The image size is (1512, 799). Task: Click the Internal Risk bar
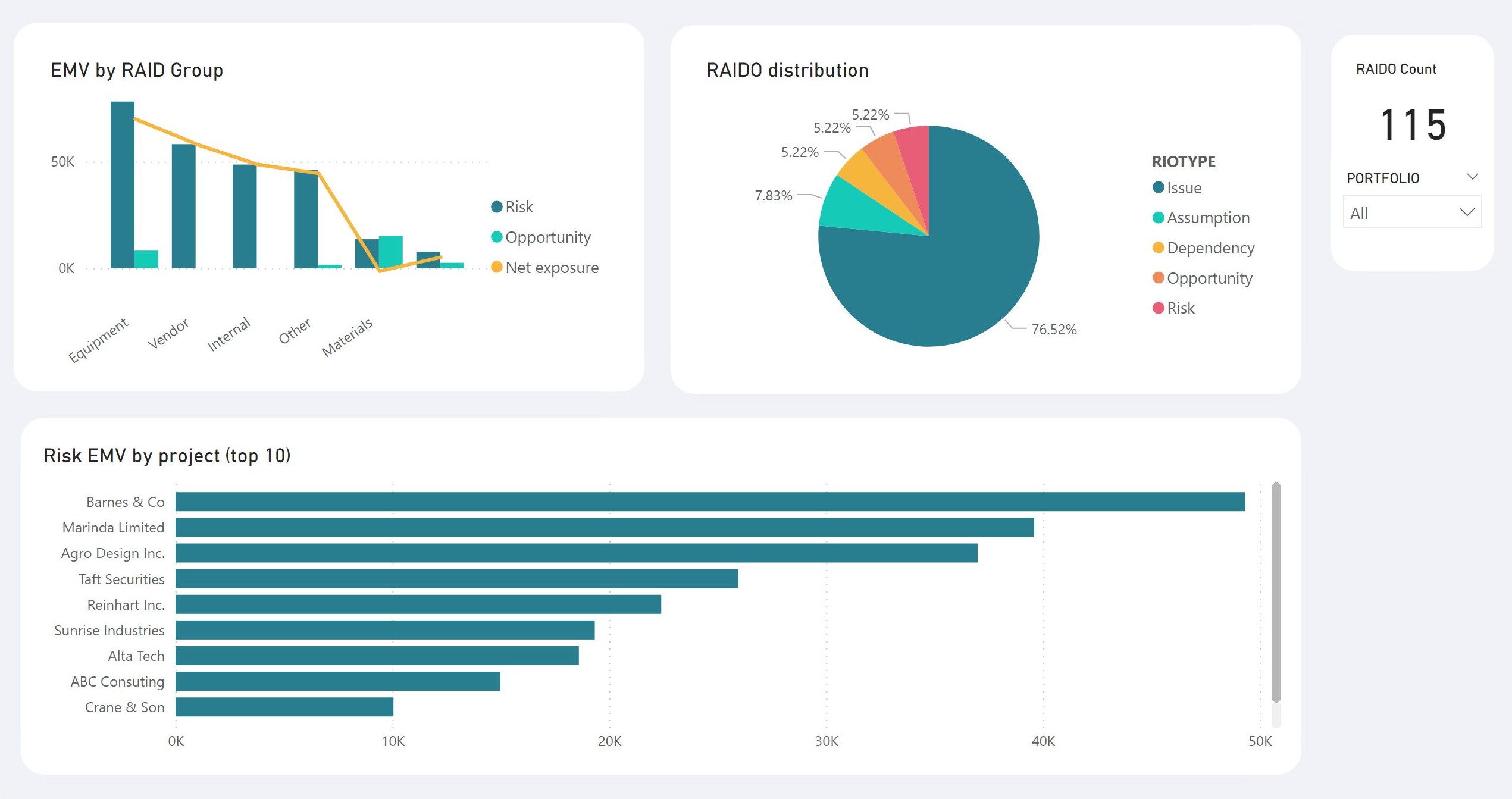pos(245,216)
